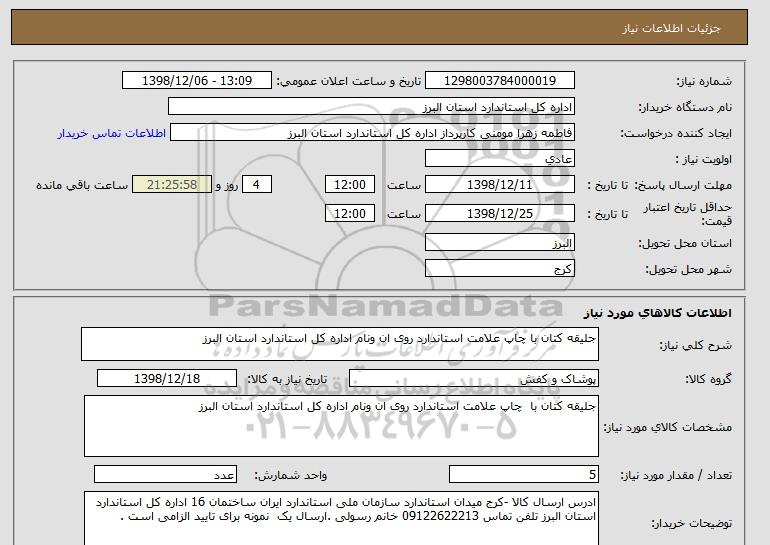Click the label گروه کالا

pos(709,379)
